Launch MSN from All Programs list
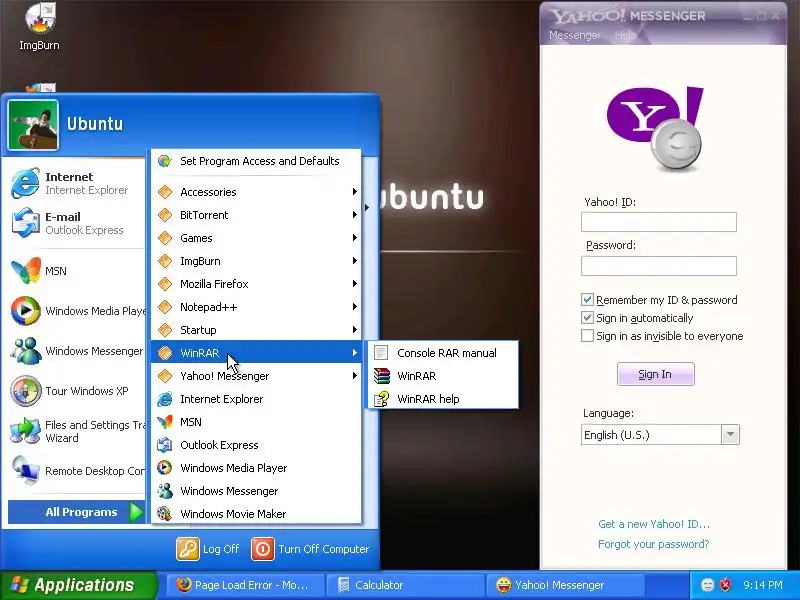Image resolution: width=800 pixels, height=600 pixels. (256, 422)
